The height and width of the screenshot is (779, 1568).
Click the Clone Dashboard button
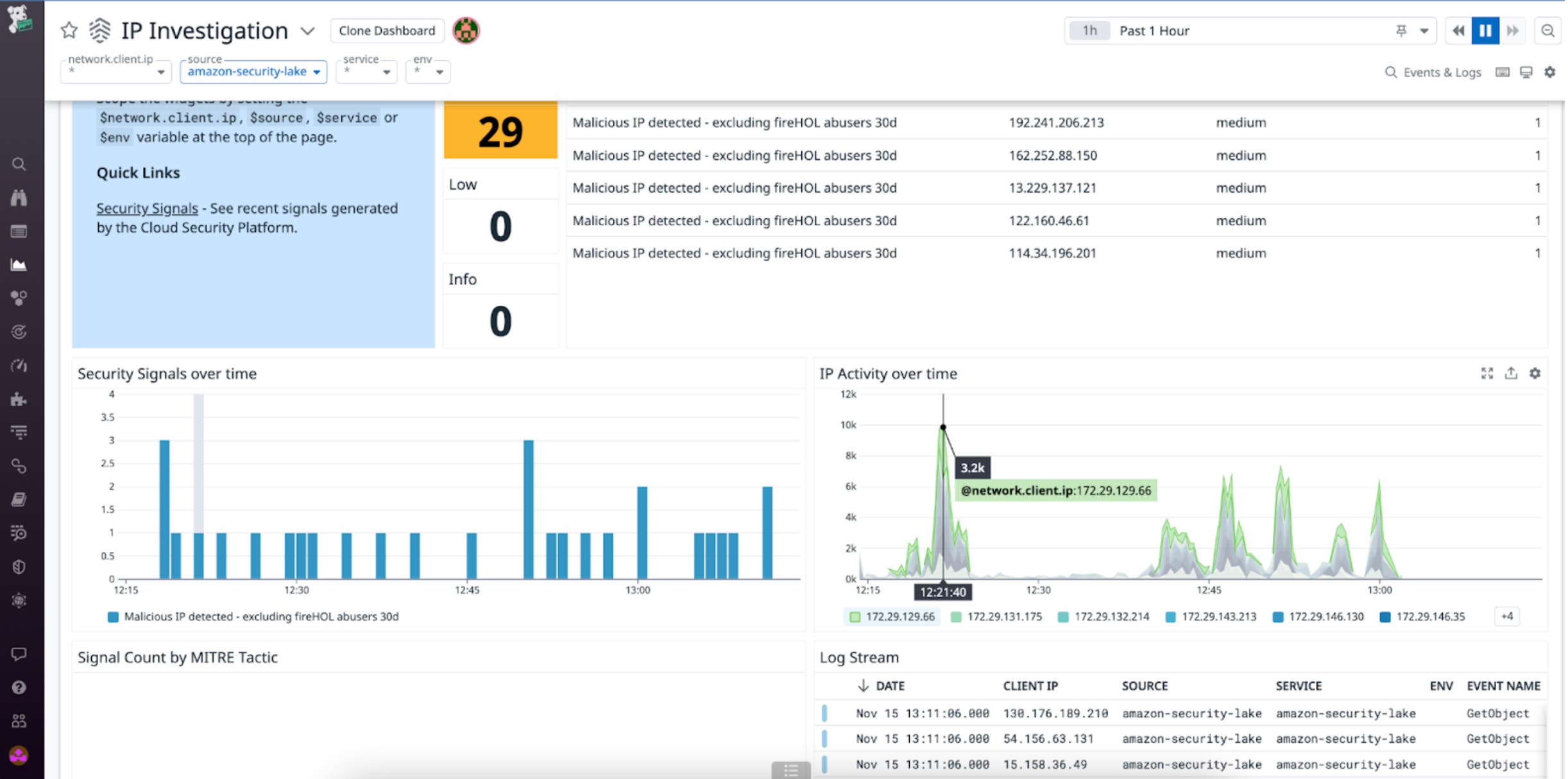point(387,30)
